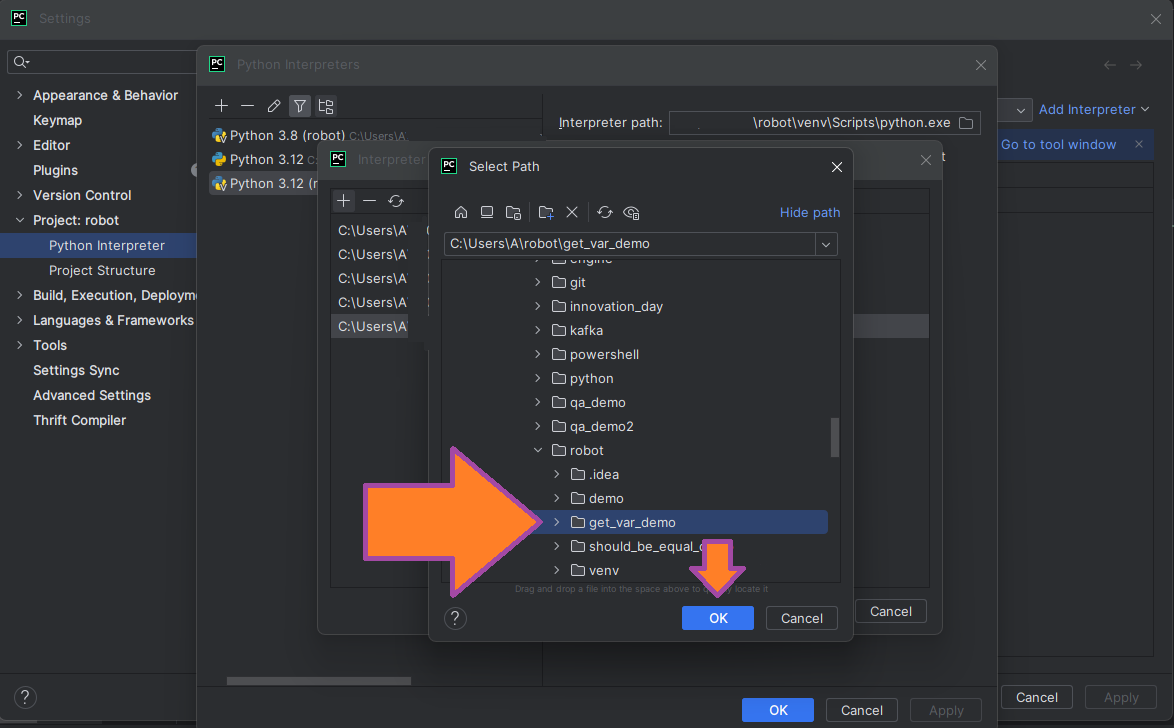Image resolution: width=1174 pixels, height=728 pixels.
Task: Expand Version Control settings
Action: 19,195
